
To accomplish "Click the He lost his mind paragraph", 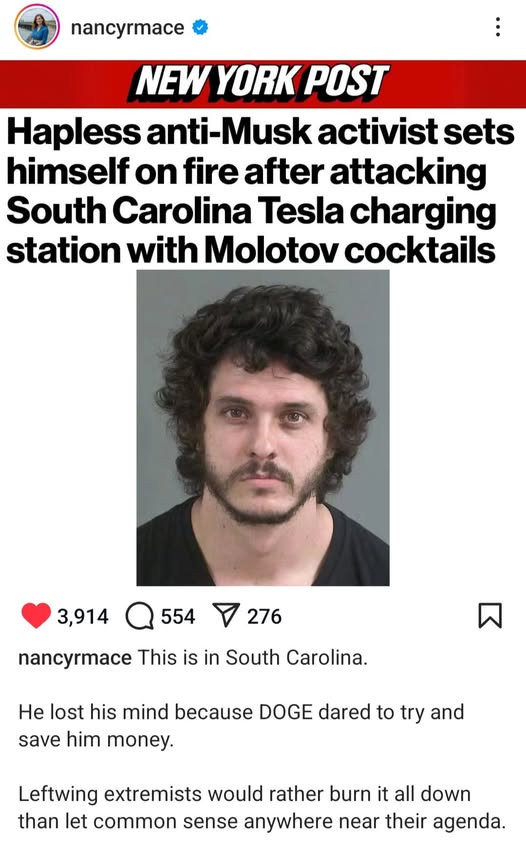I will (x=241, y=726).
